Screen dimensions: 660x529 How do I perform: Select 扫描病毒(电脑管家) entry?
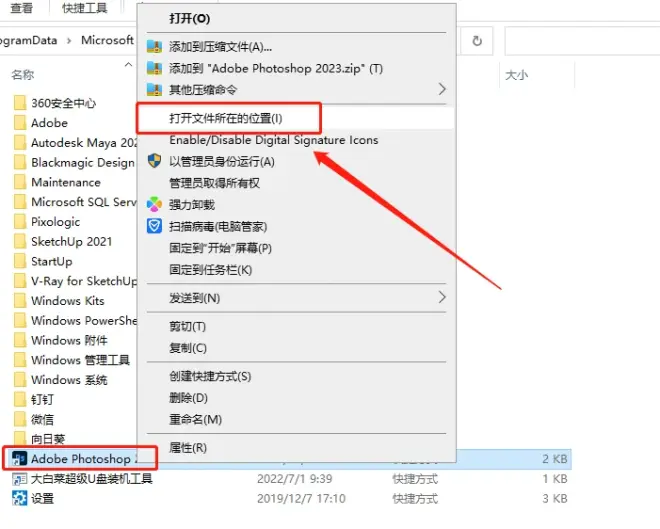coord(218,226)
